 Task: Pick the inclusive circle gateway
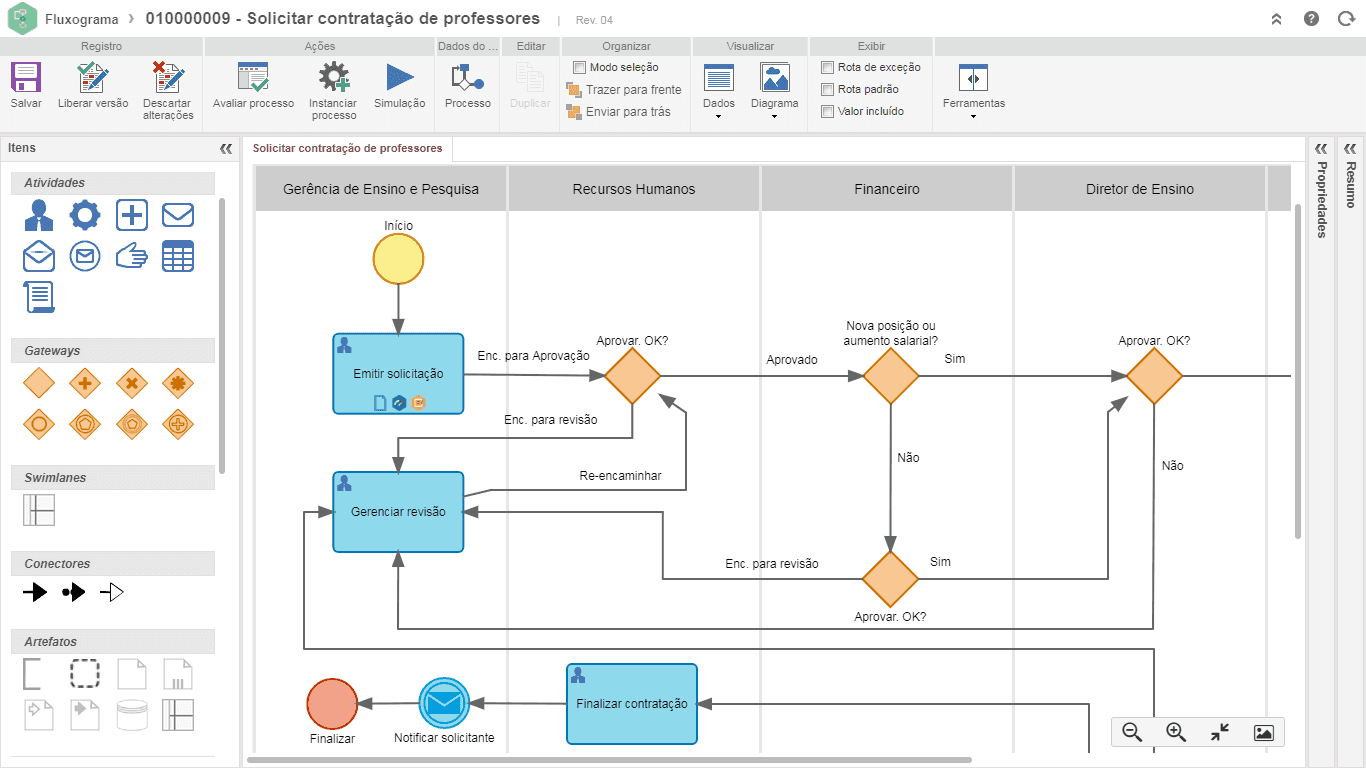(x=39, y=424)
